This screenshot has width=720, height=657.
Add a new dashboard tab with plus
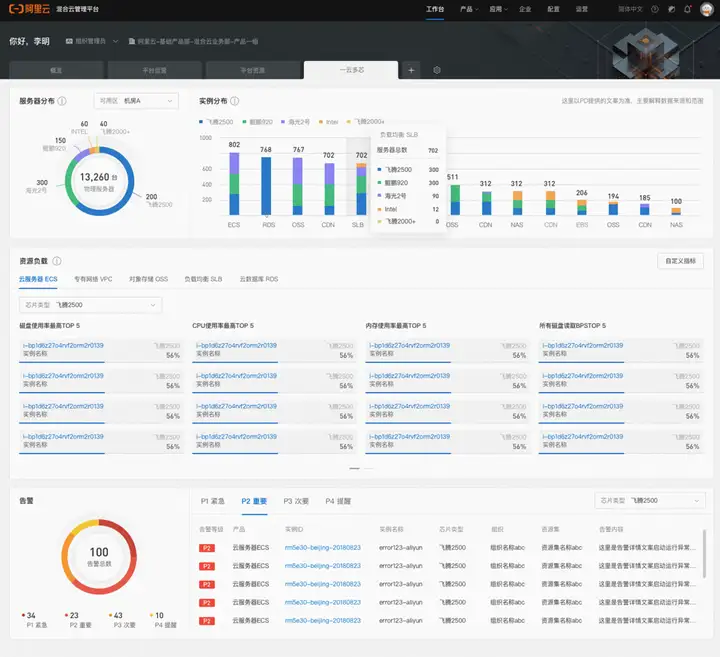tap(411, 70)
